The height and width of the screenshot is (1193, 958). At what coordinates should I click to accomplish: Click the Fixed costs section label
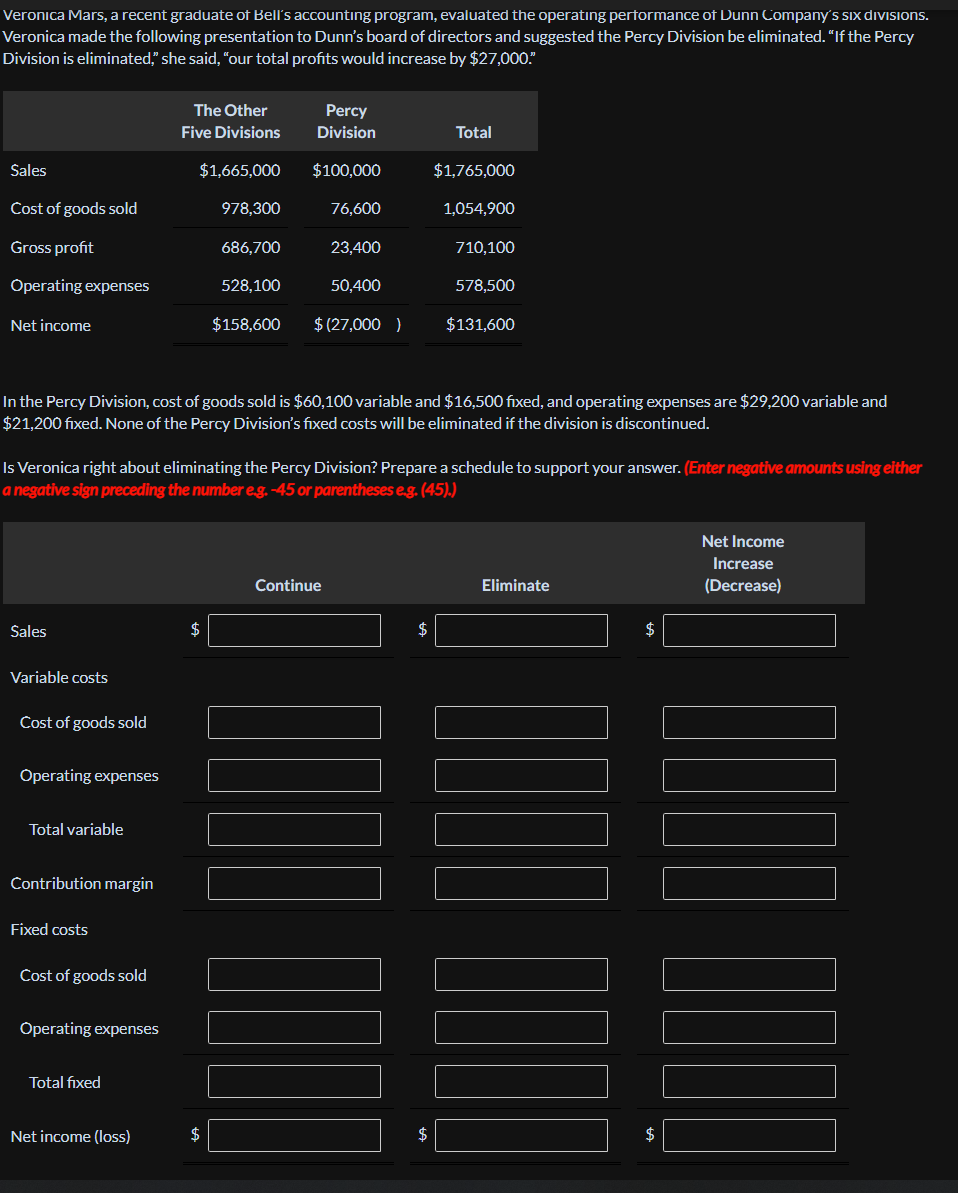pyautogui.click(x=49, y=929)
